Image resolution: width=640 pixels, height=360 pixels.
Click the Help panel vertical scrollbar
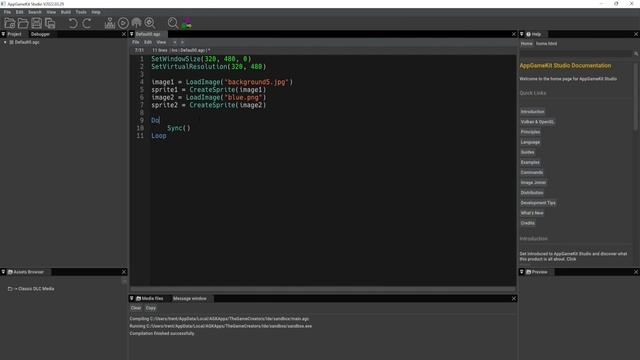[635, 96]
